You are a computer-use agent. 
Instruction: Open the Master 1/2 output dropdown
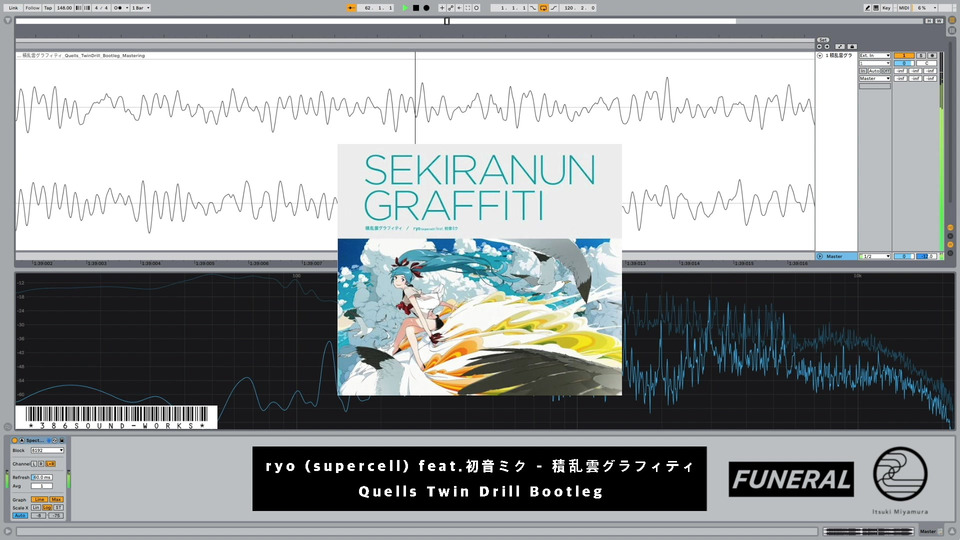coord(875,257)
